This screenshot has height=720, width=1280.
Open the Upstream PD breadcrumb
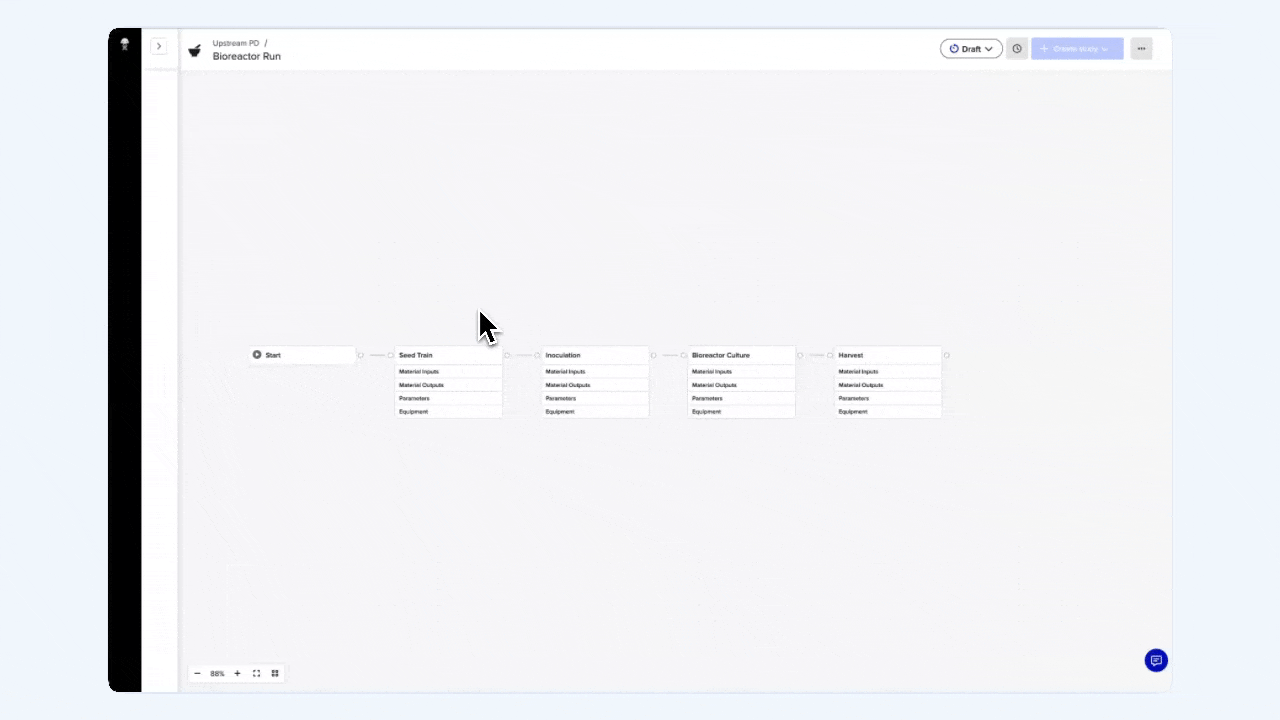236,43
